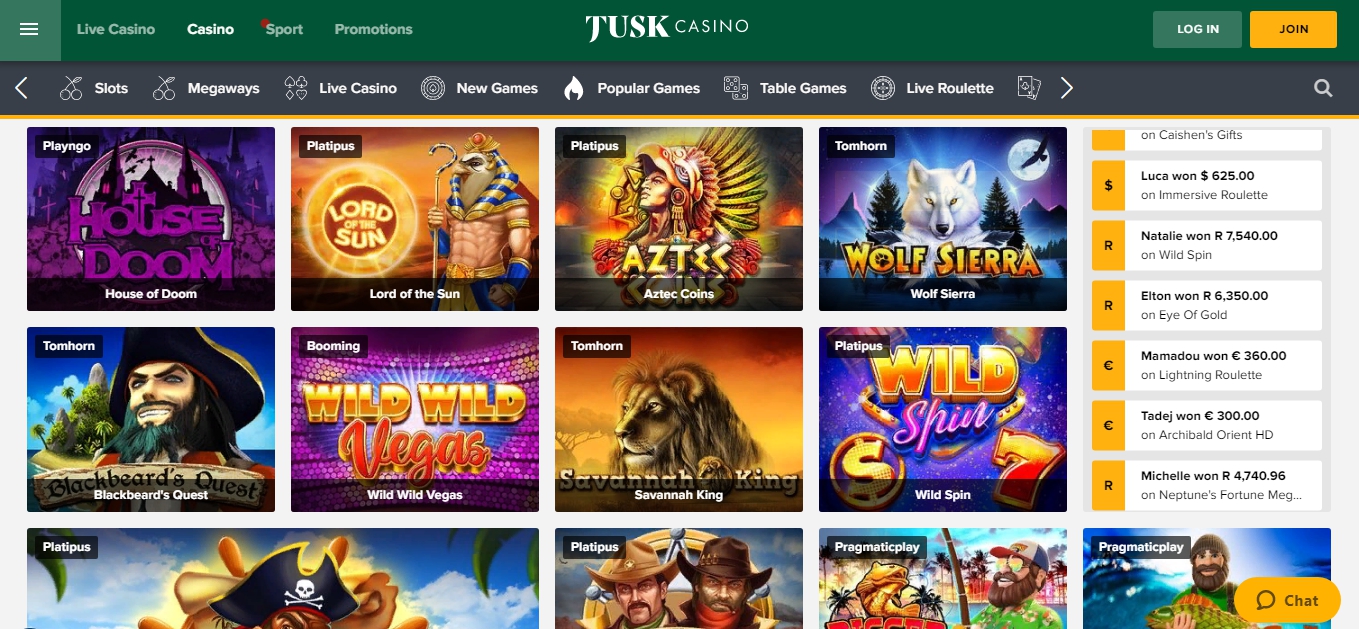Image resolution: width=1359 pixels, height=629 pixels.
Task: Move category bar back with left chevron
Action: (21, 88)
